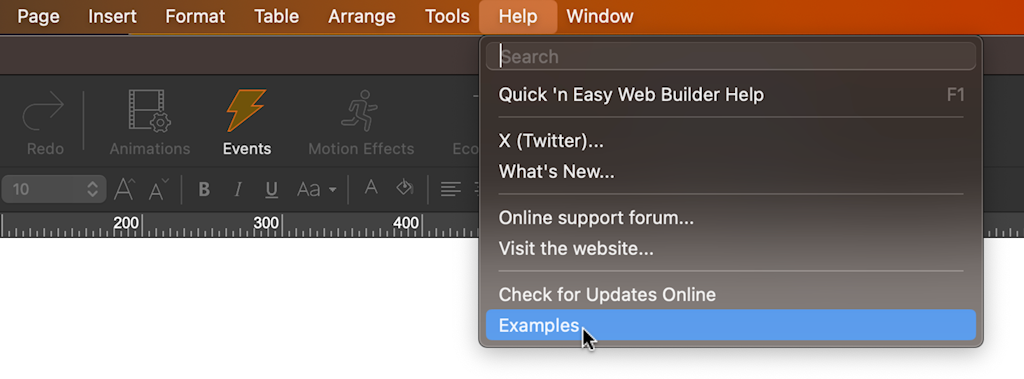Click the paint bucket highlight color icon
1024x379 pixels.
[405, 188]
